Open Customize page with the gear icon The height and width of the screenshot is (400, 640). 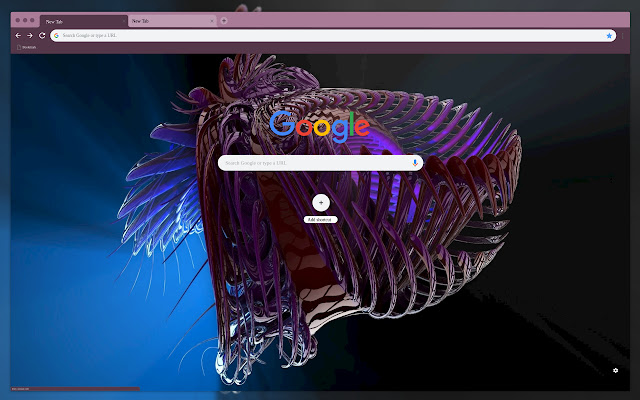coord(616,370)
